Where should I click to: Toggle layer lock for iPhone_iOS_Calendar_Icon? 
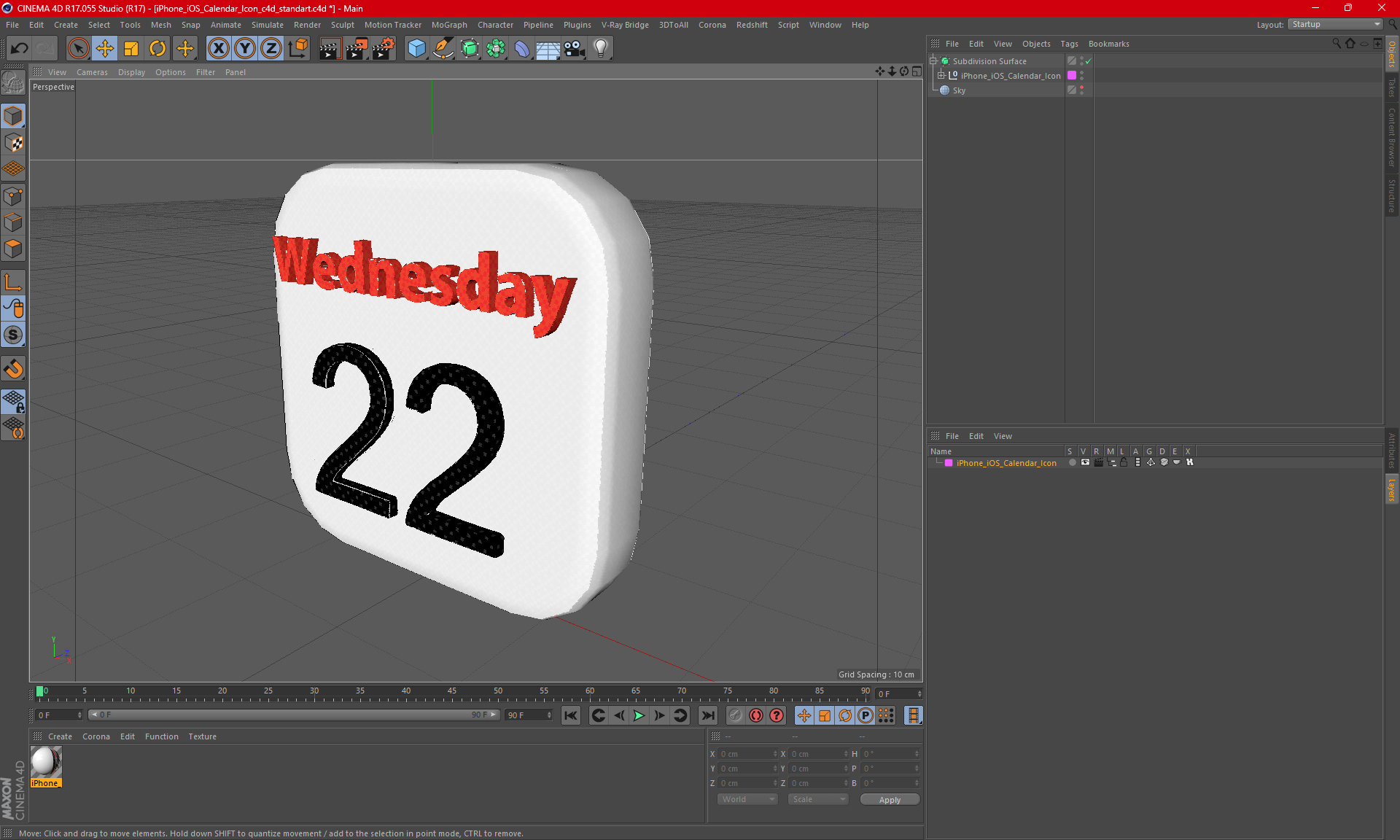[1124, 462]
